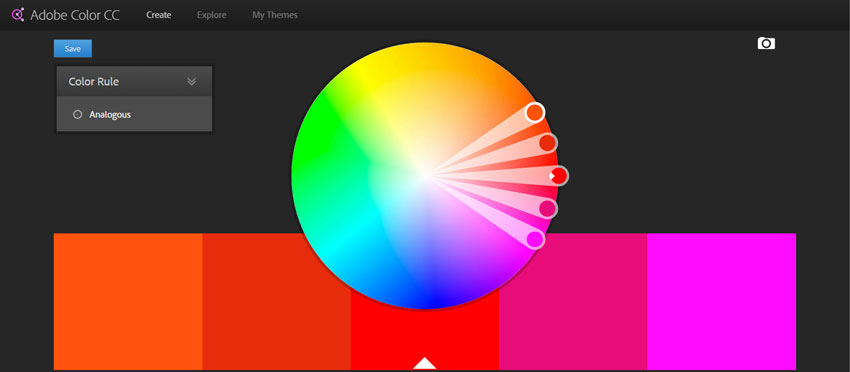Select the magenta palette swatch
850x372 pixels.
pyautogui.click(x=722, y=302)
